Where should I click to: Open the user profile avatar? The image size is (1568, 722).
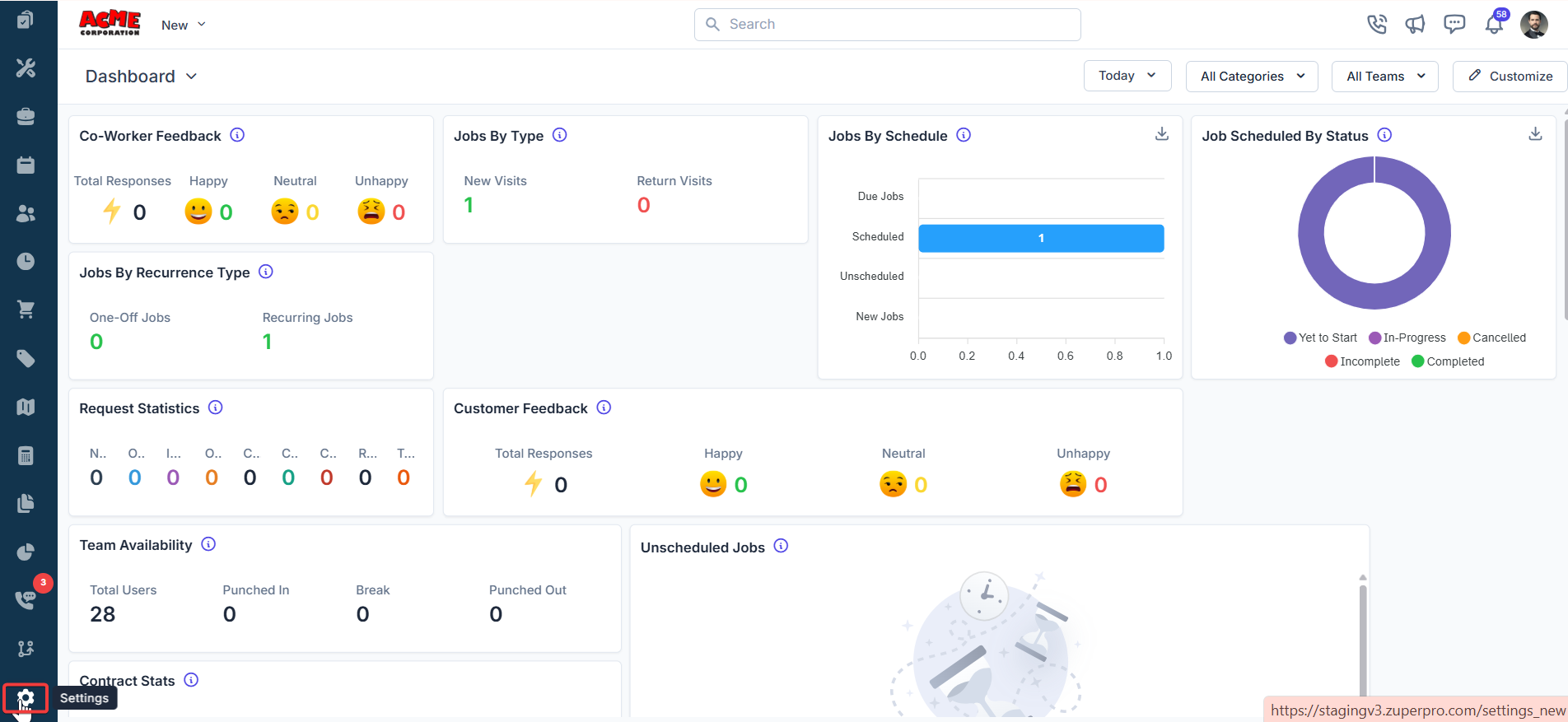(x=1533, y=24)
